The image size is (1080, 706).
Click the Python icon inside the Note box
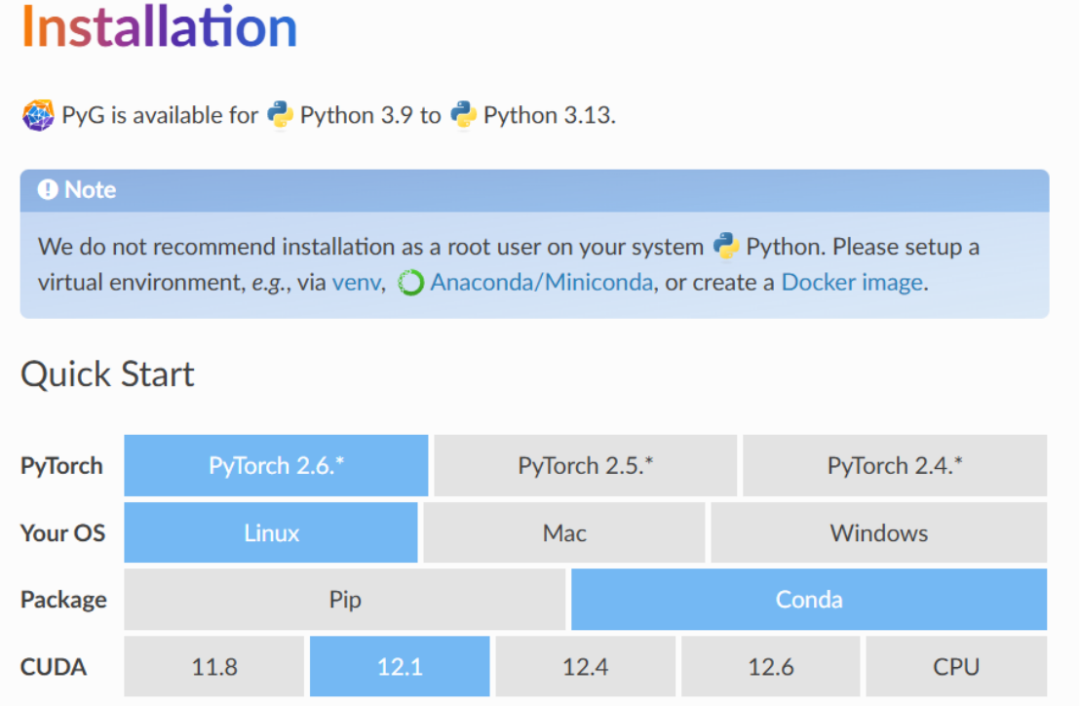[725, 247]
